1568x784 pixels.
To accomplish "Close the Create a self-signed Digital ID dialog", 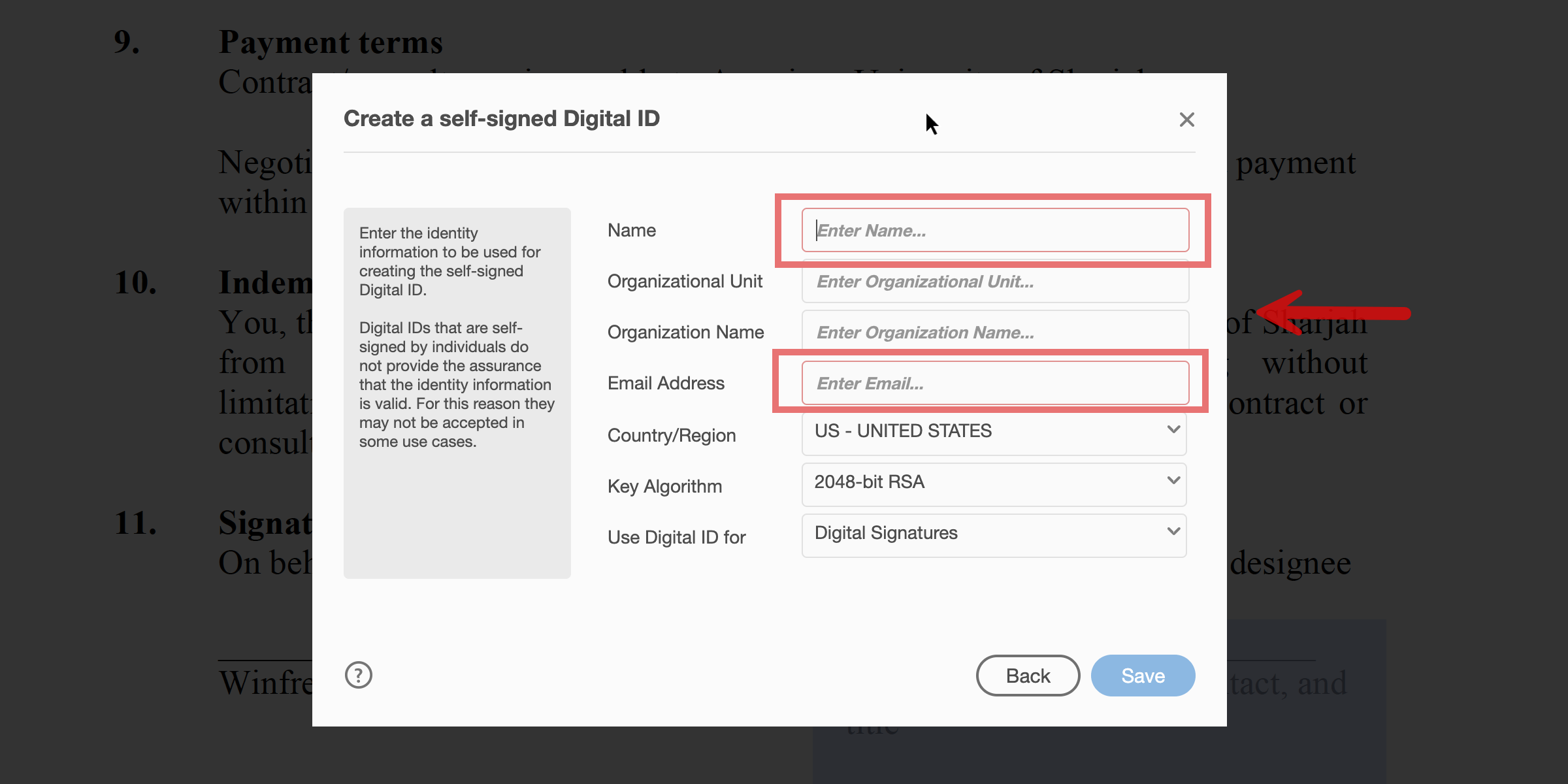I will pos(1186,120).
